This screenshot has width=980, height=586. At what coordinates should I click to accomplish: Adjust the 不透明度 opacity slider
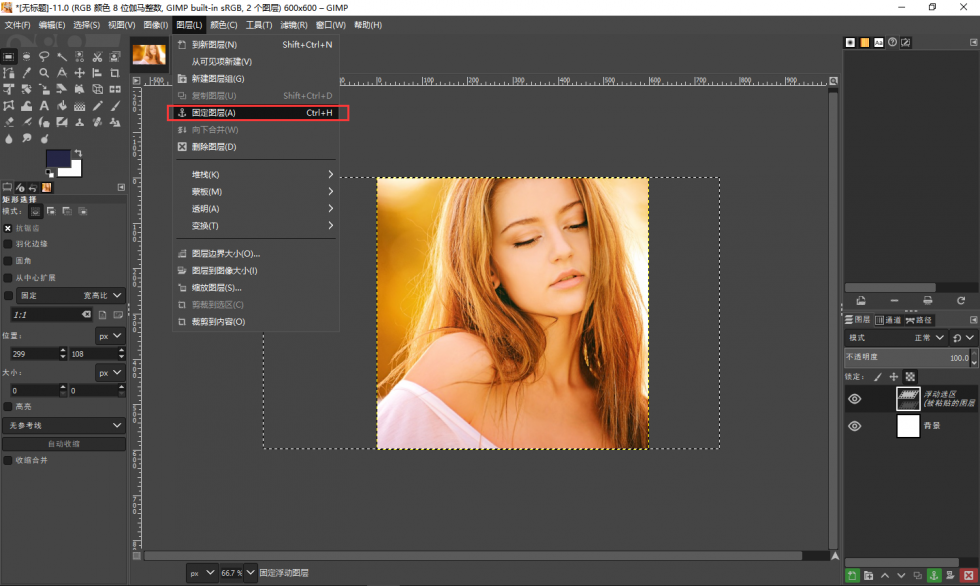(906, 357)
